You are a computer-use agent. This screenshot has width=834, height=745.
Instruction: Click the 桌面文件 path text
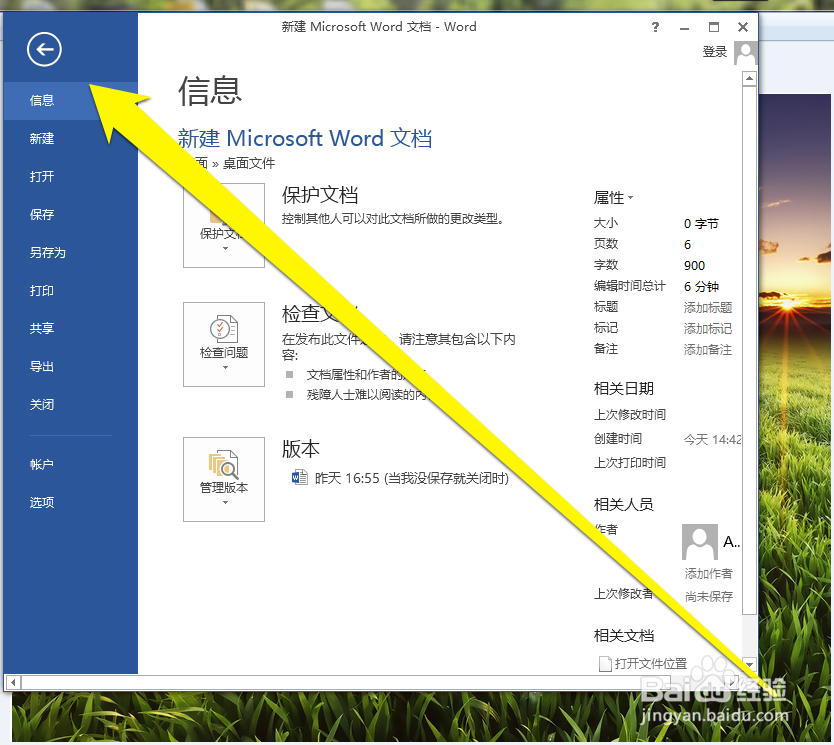coord(249,163)
